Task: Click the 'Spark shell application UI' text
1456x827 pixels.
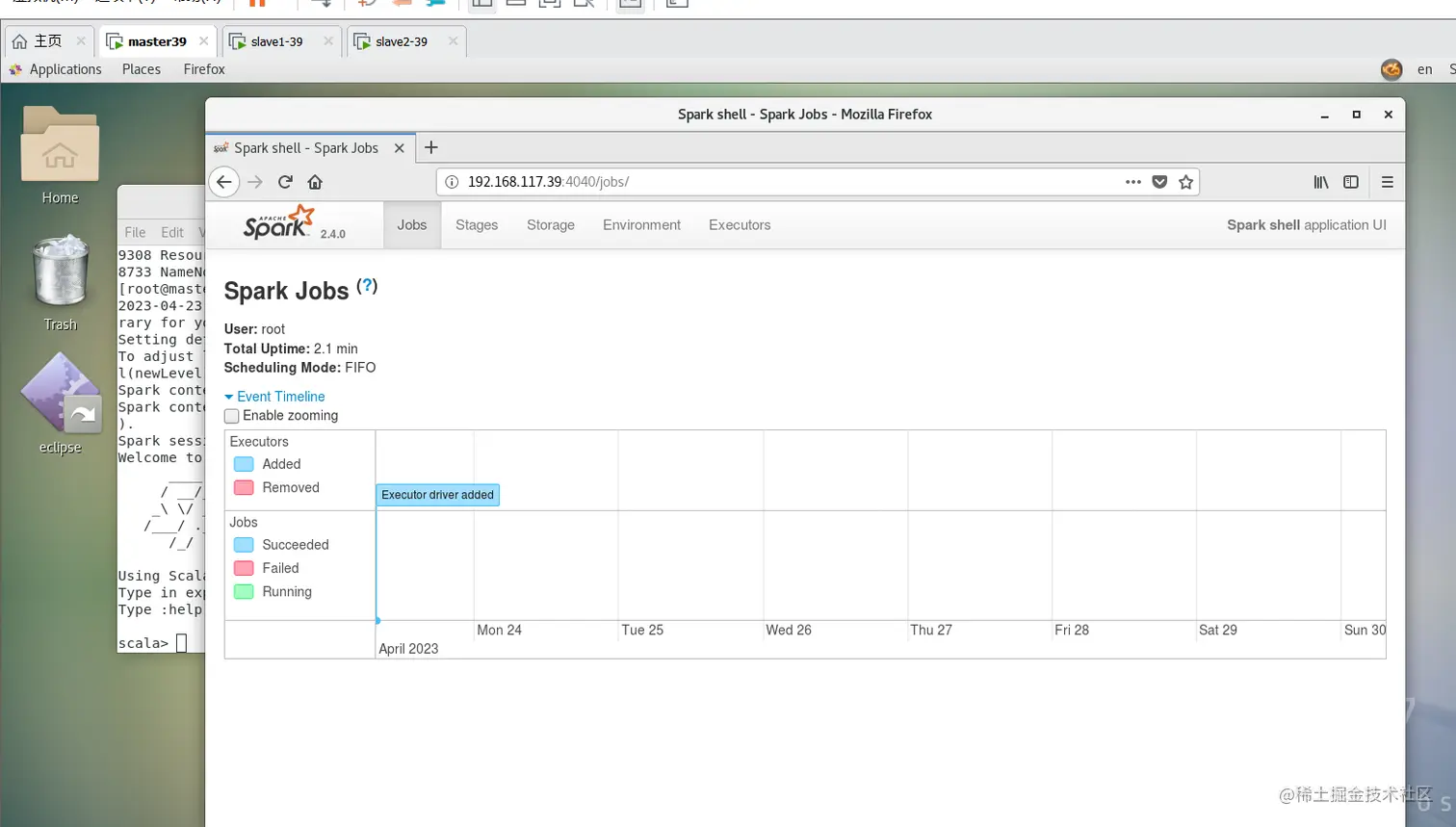Action: pyautogui.click(x=1307, y=225)
